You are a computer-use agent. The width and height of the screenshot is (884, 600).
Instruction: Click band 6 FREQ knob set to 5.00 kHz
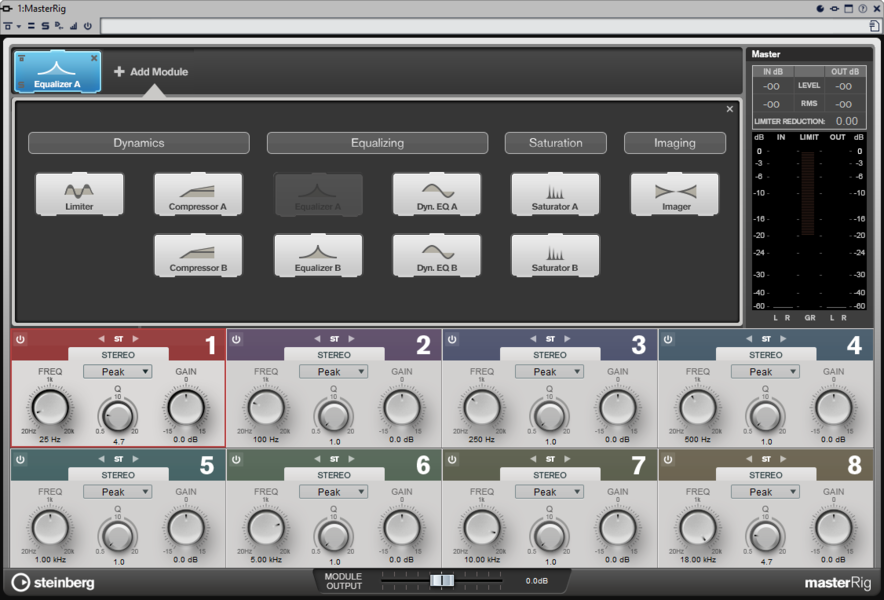(266, 528)
